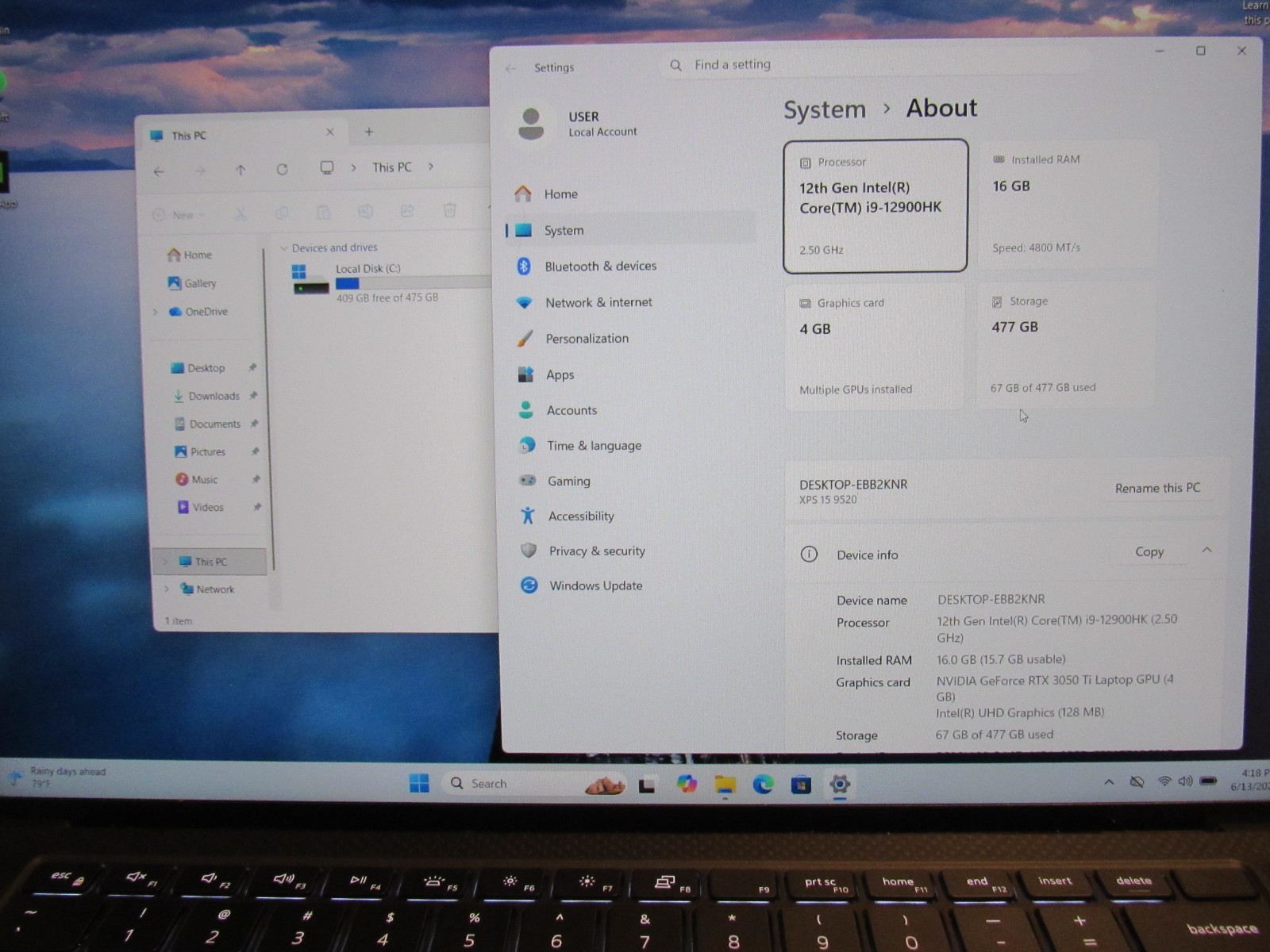Viewport: 1270px width, 952px height.
Task: Select the Local Disk (C:) drive icon
Action: [310, 281]
